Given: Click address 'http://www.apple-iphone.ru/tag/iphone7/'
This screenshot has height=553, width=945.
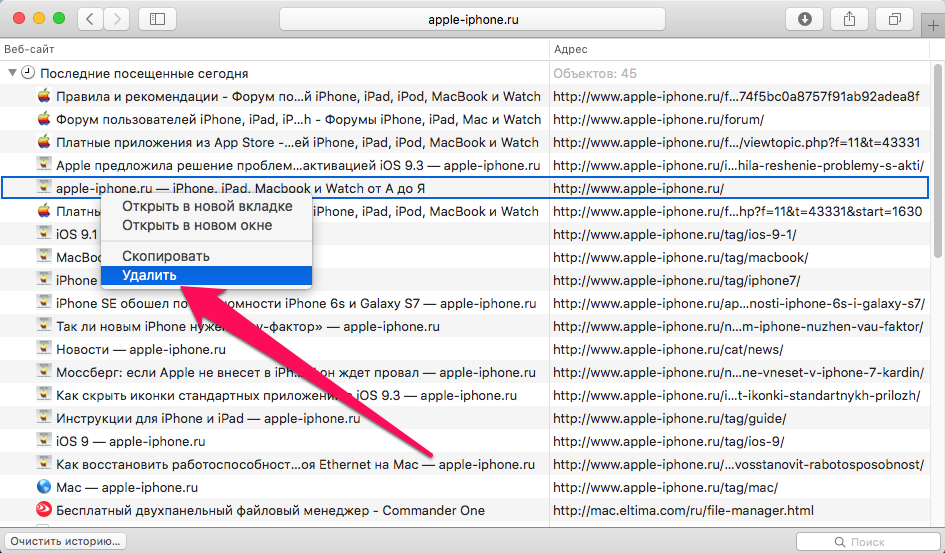Looking at the screenshot, I should [676, 280].
